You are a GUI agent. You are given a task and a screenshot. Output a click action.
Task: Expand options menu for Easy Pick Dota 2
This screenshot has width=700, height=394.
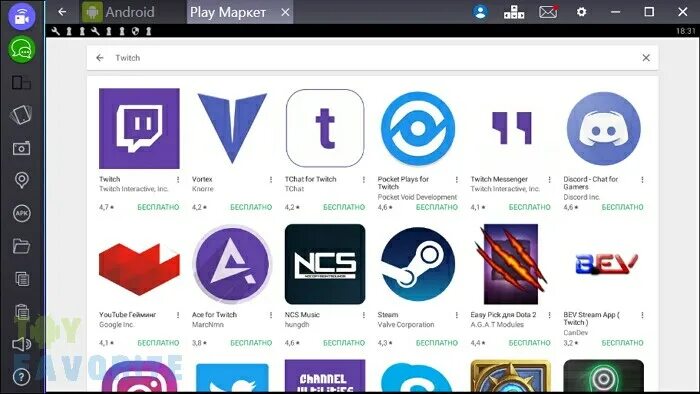click(550, 315)
